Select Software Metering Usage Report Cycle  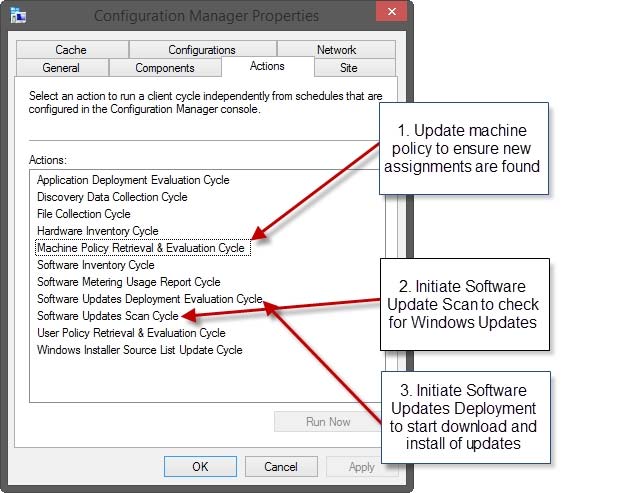[129, 282]
